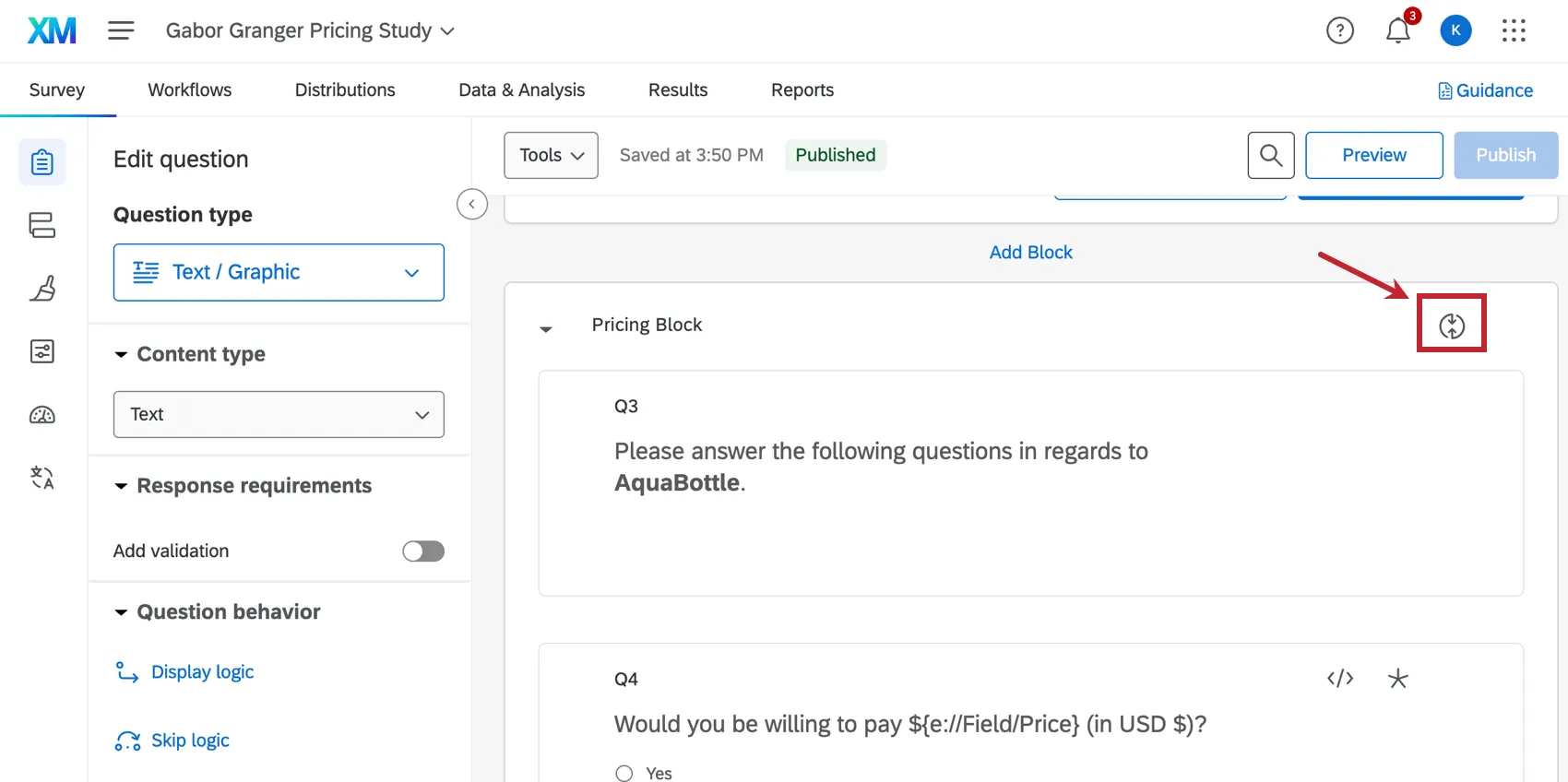Click the loop and merge icon on Pricing Block

(1451, 325)
